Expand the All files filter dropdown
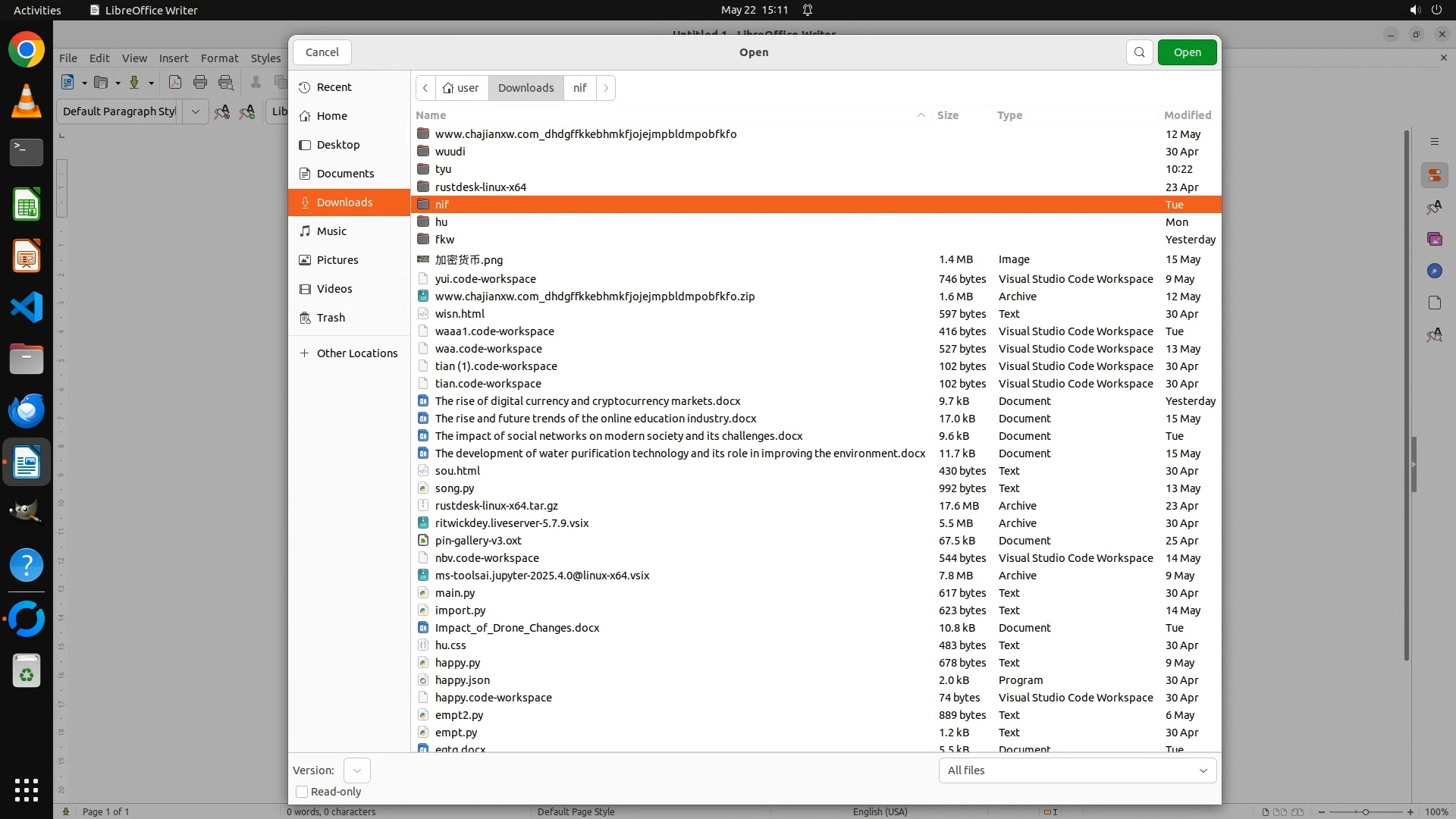1456x819 pixels. 1077,770
